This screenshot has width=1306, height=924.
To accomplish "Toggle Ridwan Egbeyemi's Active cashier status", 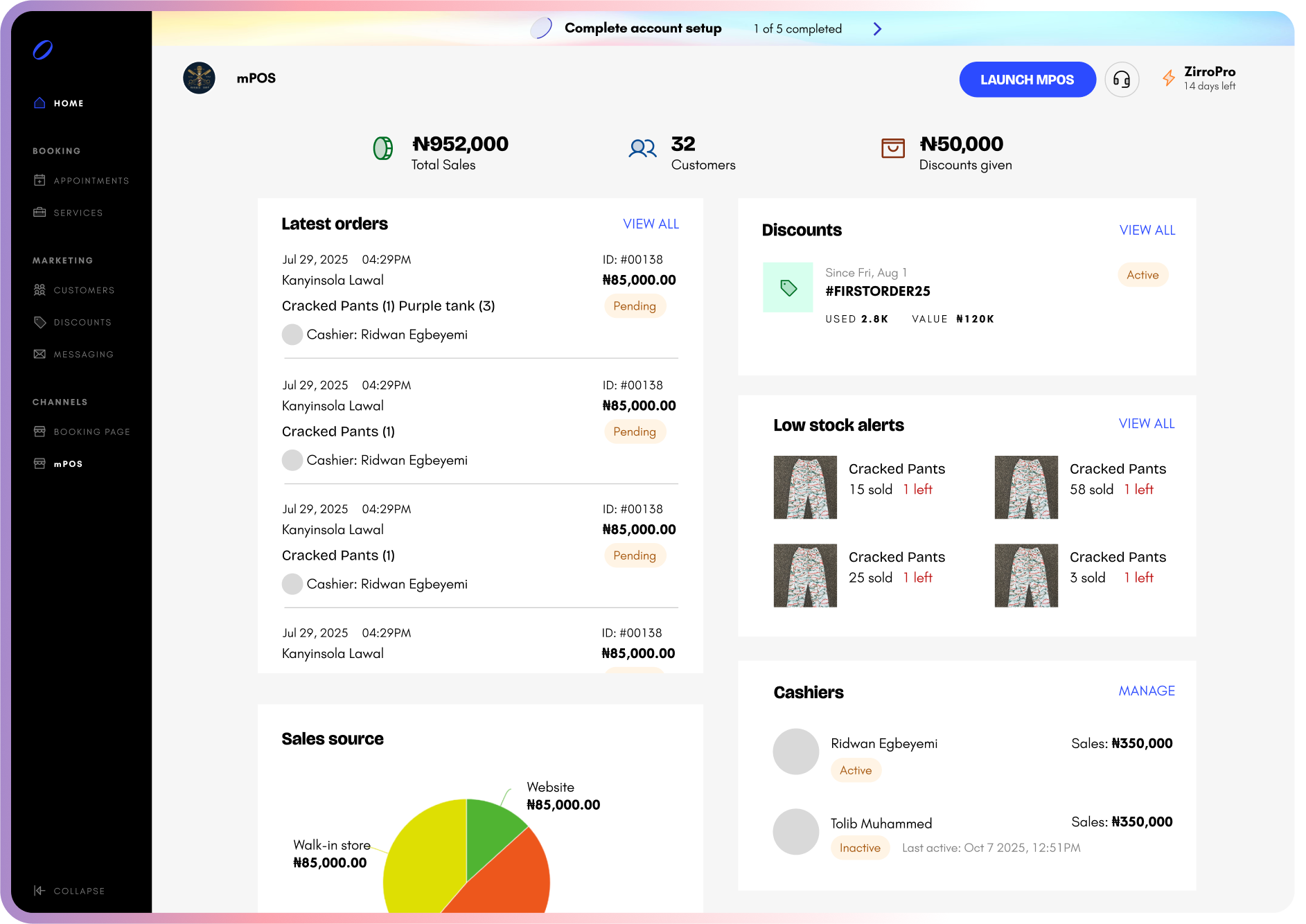I will click(856, 770).
